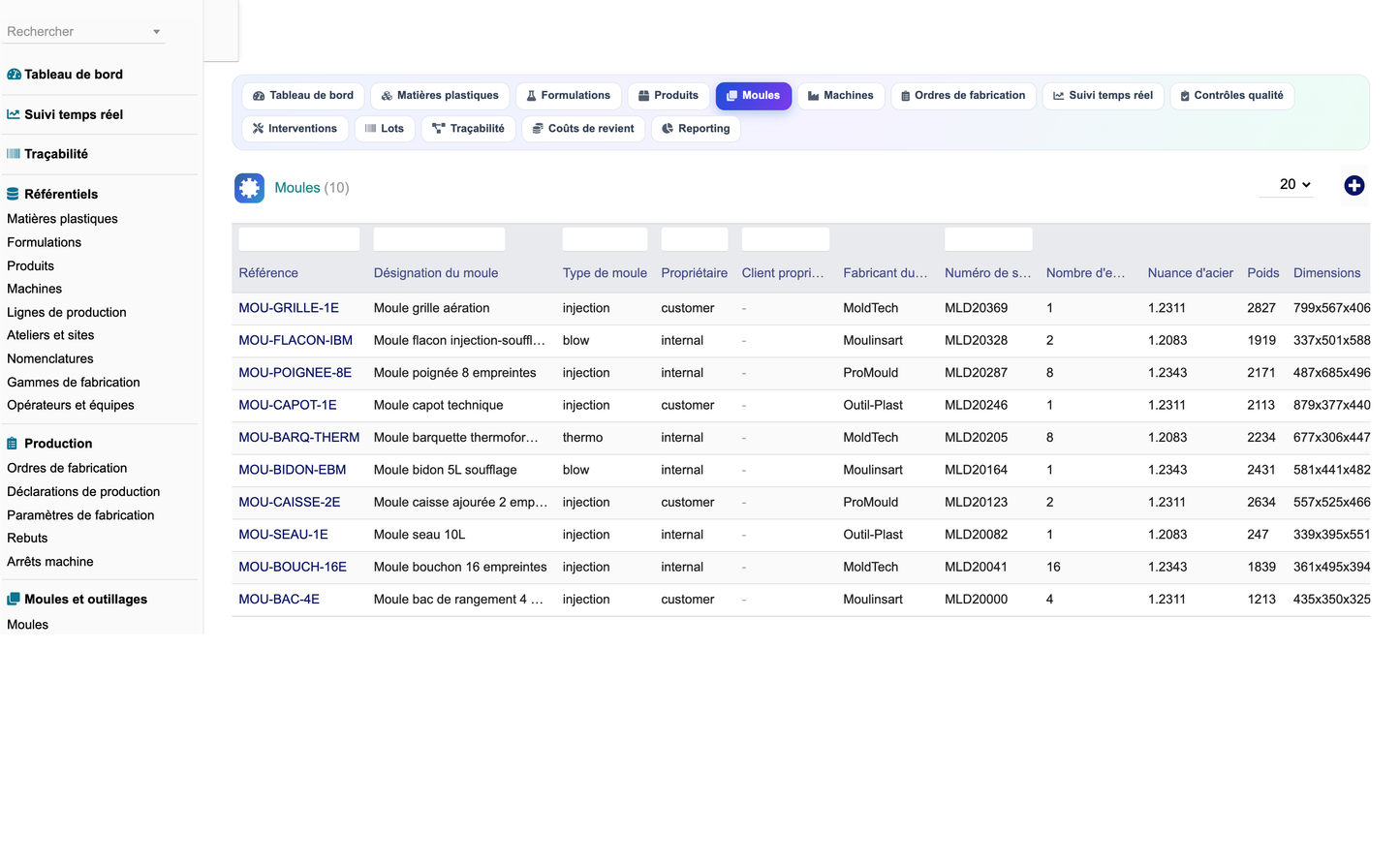Open MOU-FLACON-IBM reference link
The width and height of the screenshot is (1400, 866).
click(x=296, y=341)
